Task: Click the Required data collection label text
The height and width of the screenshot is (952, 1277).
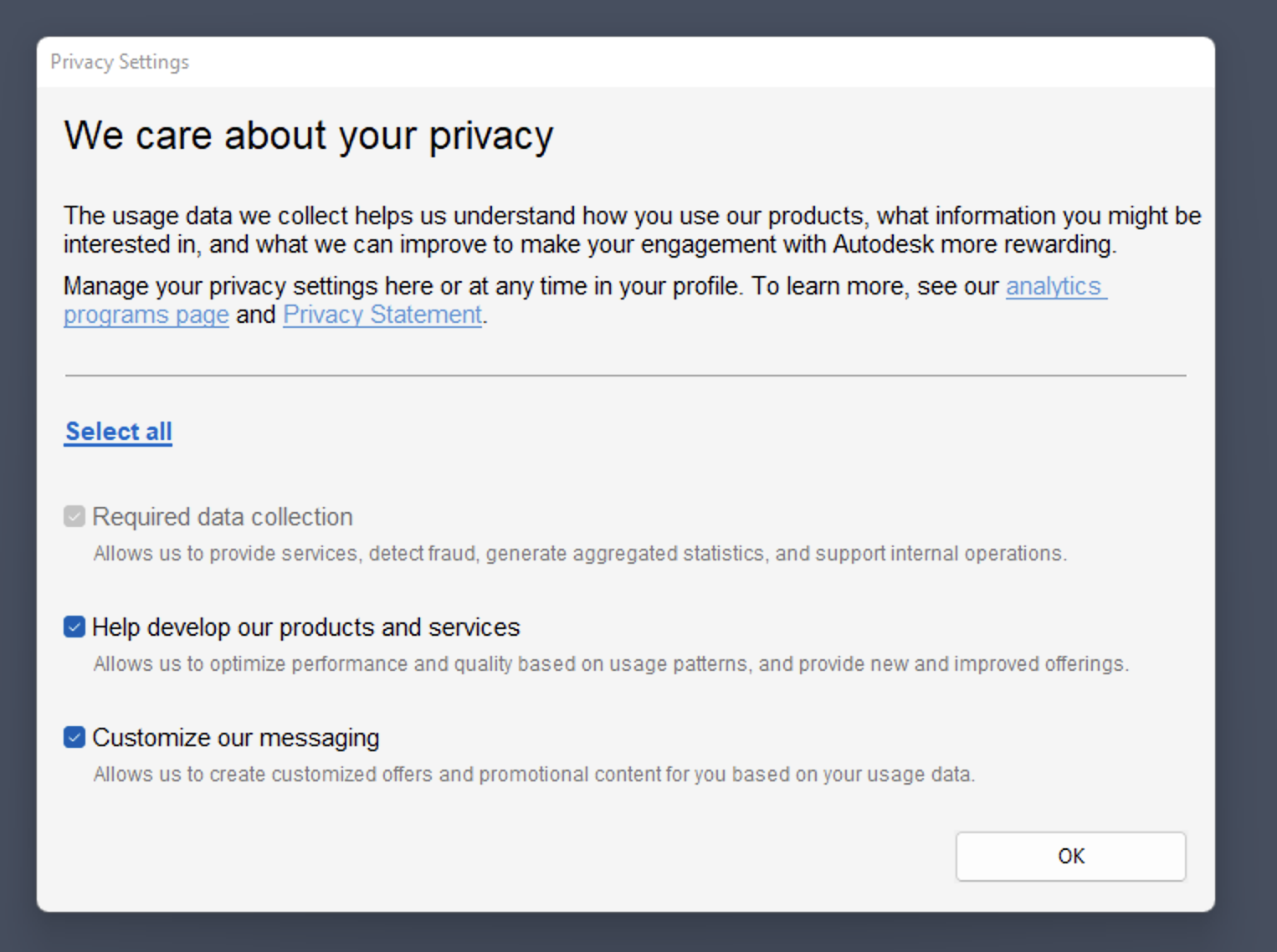Action: 222,517
